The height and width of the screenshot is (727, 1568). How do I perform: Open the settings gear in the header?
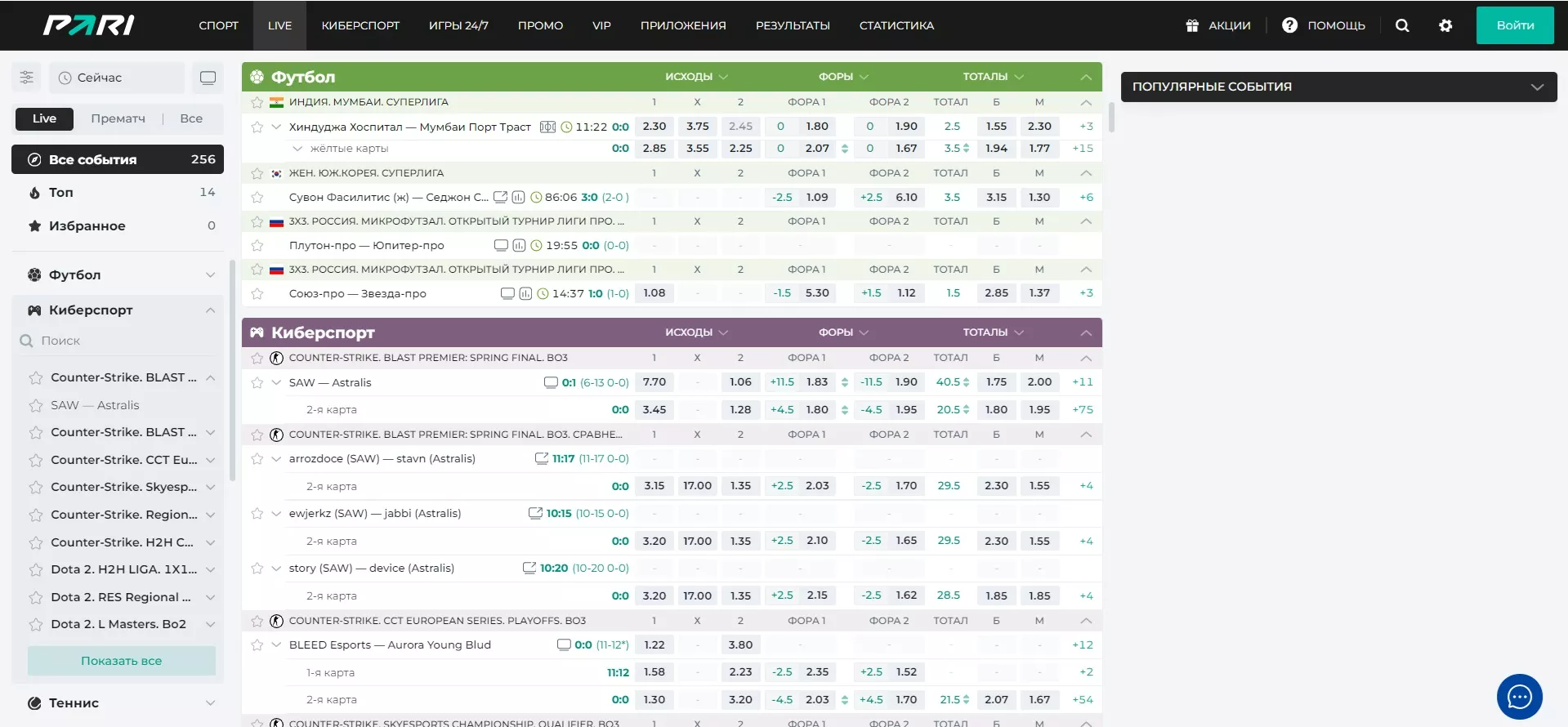[x=1445, y=25]
